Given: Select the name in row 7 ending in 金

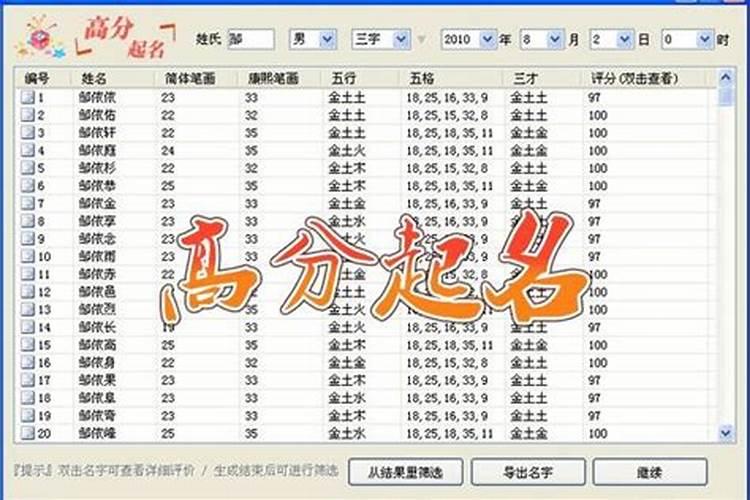Looking at the screenshot, I should pyautogui.click(x=97, y=203).
